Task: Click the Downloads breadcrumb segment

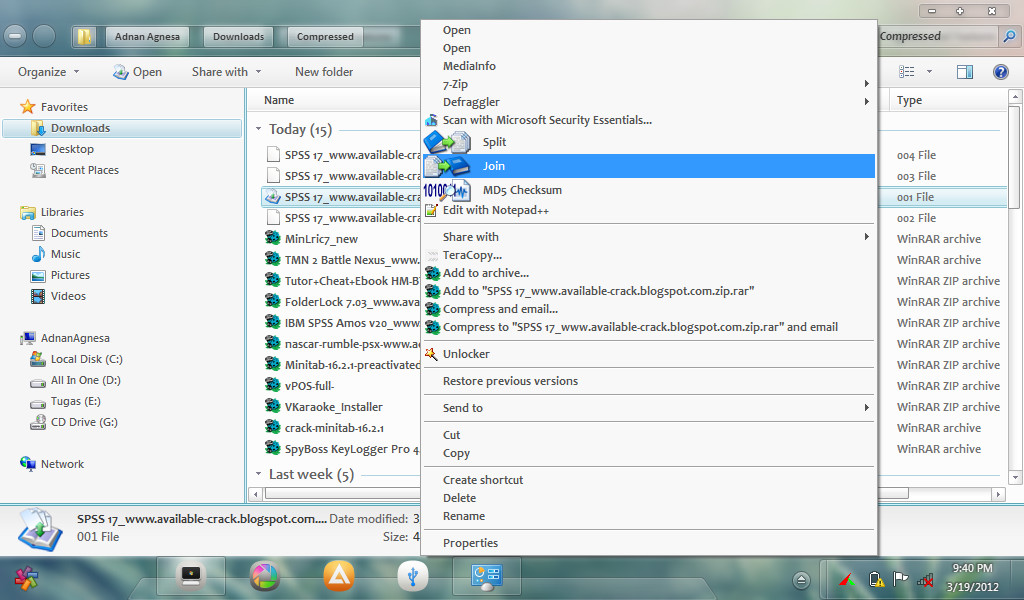Action: point(238,37)
